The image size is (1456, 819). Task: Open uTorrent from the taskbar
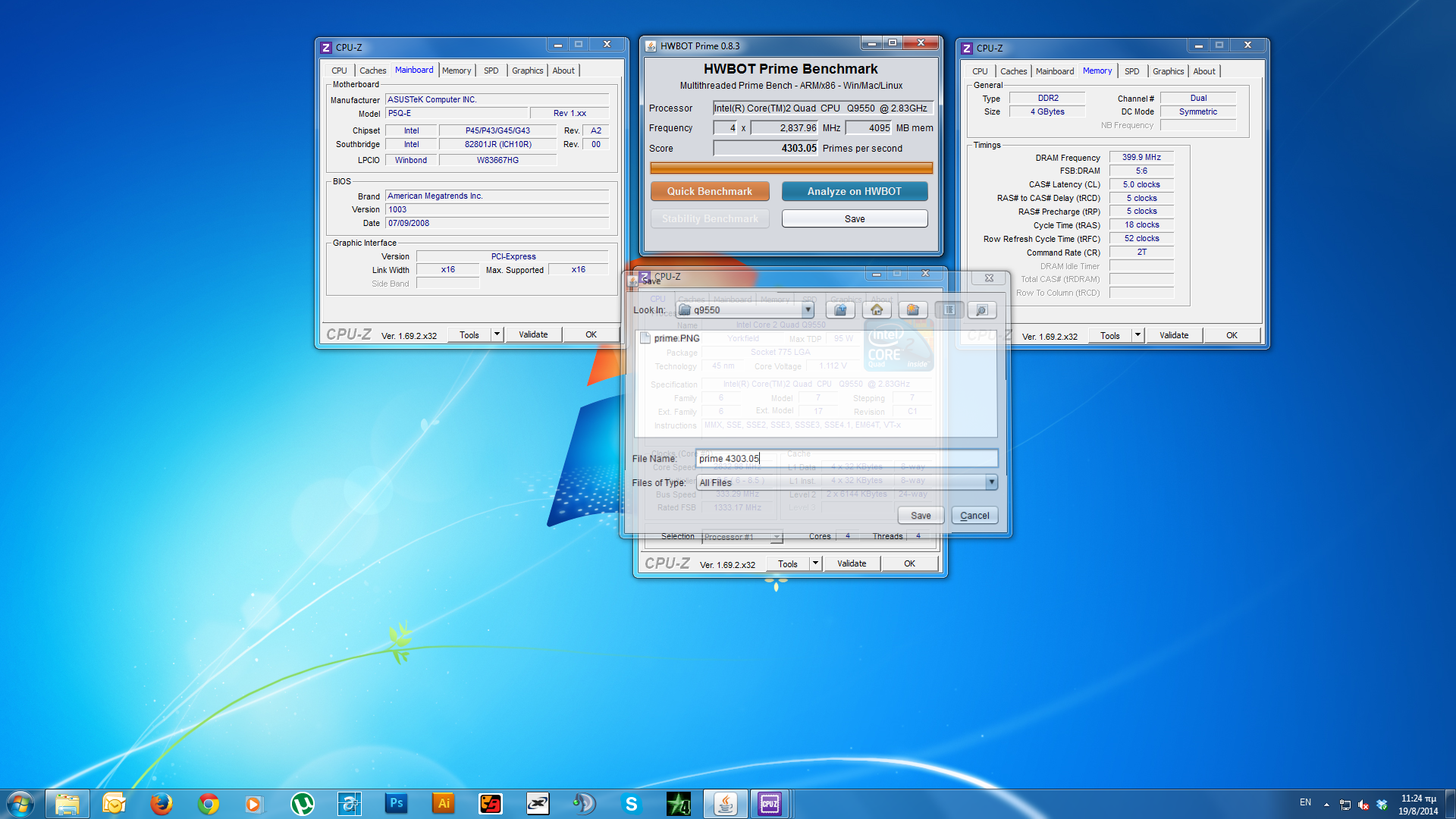click(x=303, y=804)
